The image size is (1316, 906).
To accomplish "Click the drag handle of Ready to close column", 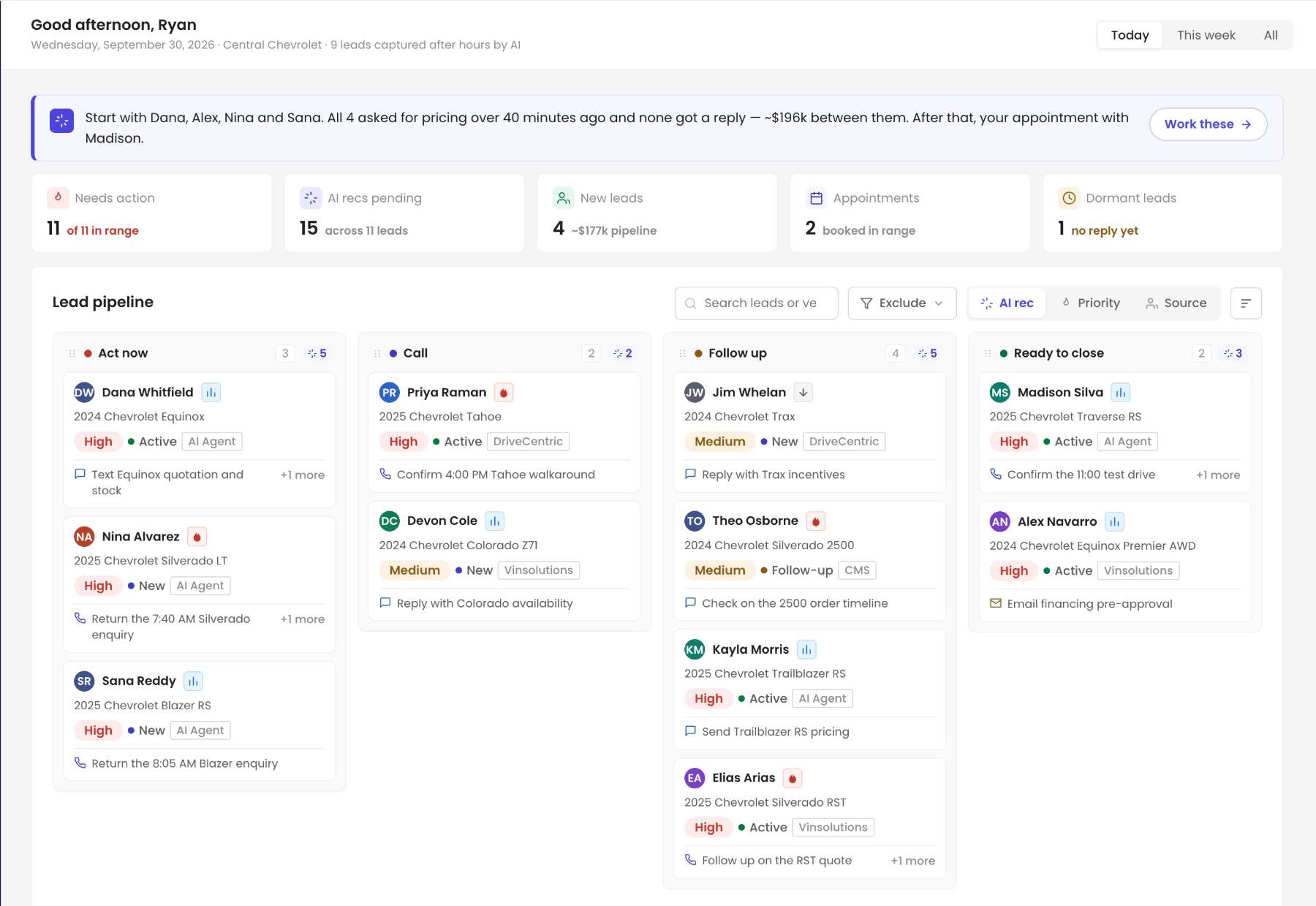I will coord(988,353).
